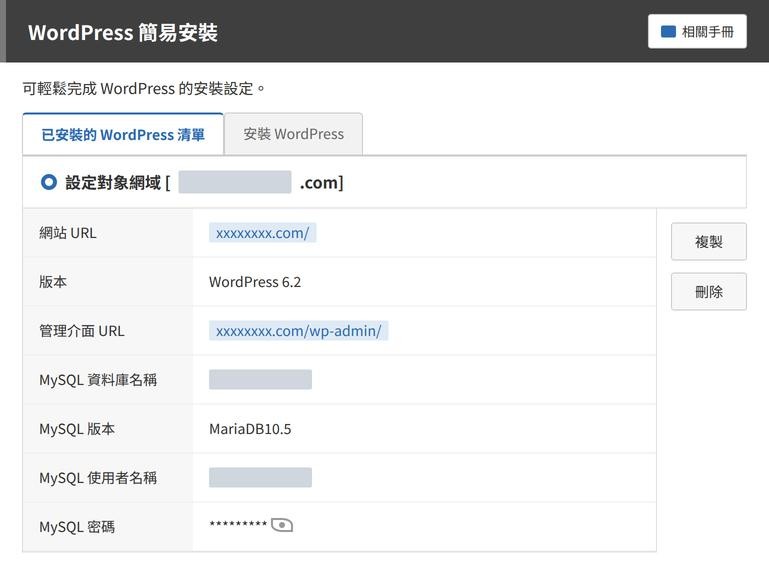Click the blue book icon beside 相關手冊
Viewport: 769px width, 570px height.
(x=668, y=32)
